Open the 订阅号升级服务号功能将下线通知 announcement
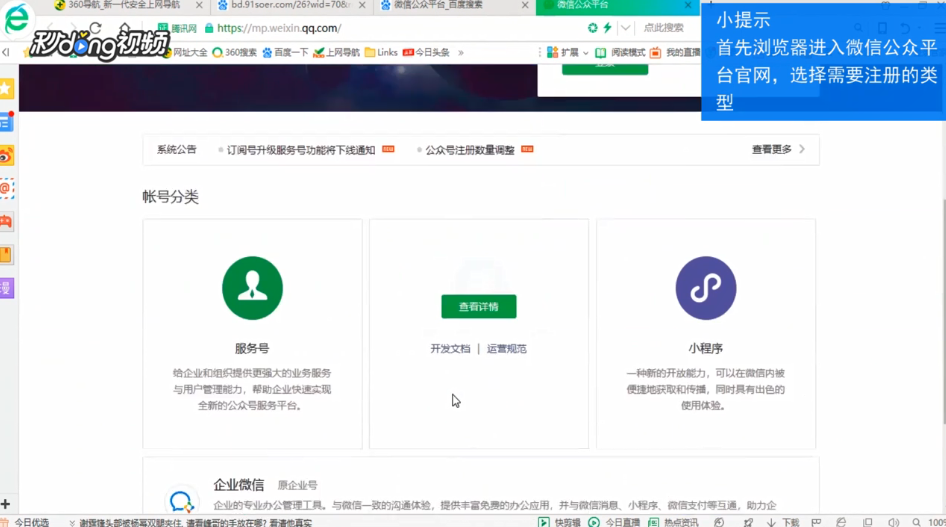This screenshot has width=946, height=527. coord(300,150)
